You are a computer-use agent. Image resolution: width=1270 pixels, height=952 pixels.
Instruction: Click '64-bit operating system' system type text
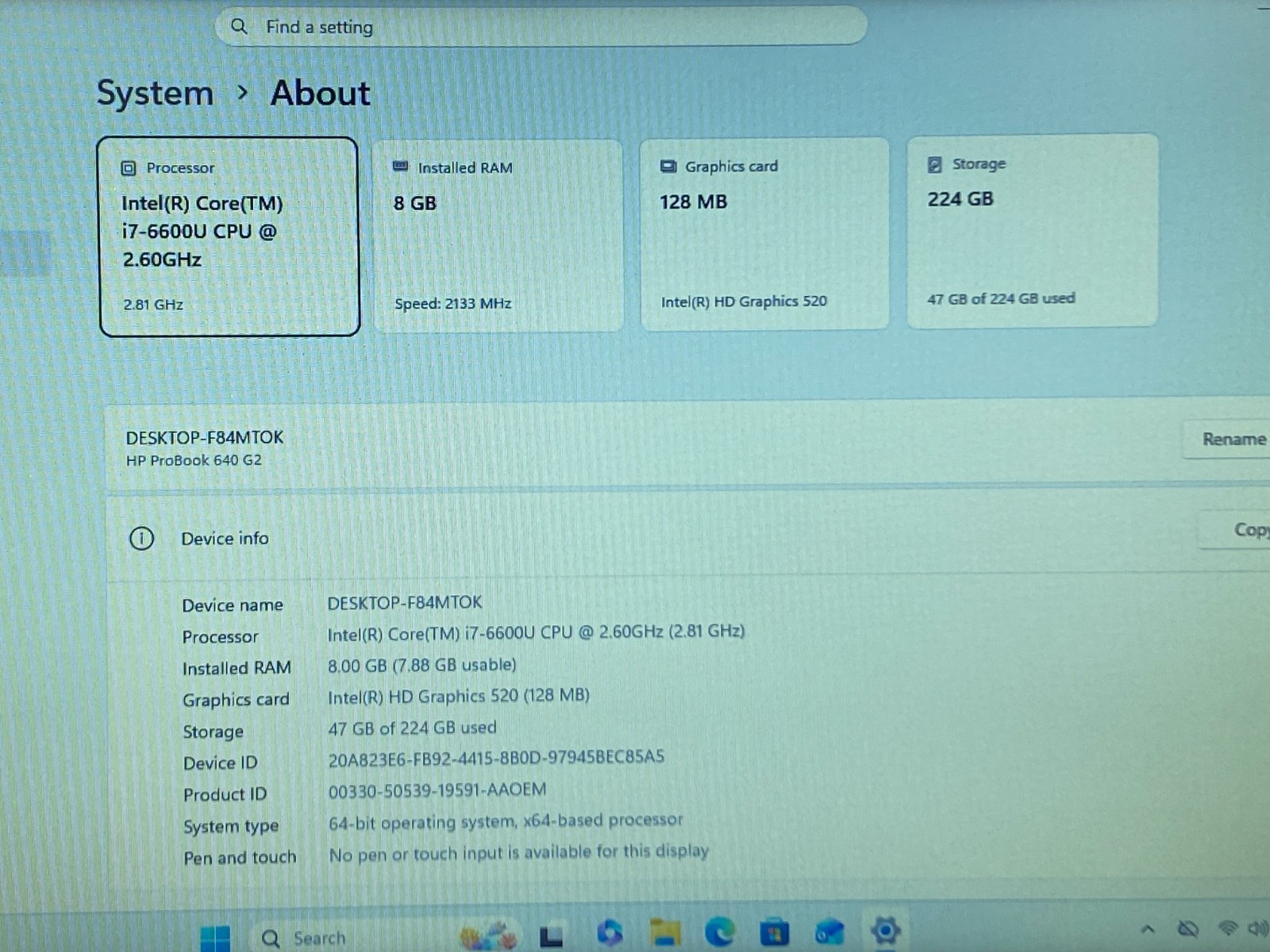pyautogui.click(x=506, y=821)
